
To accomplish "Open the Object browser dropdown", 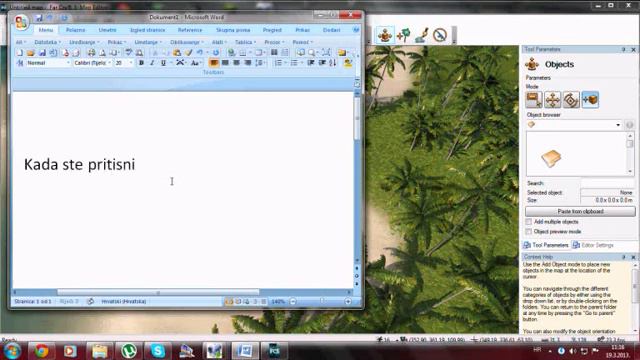I will pos(618,125).
